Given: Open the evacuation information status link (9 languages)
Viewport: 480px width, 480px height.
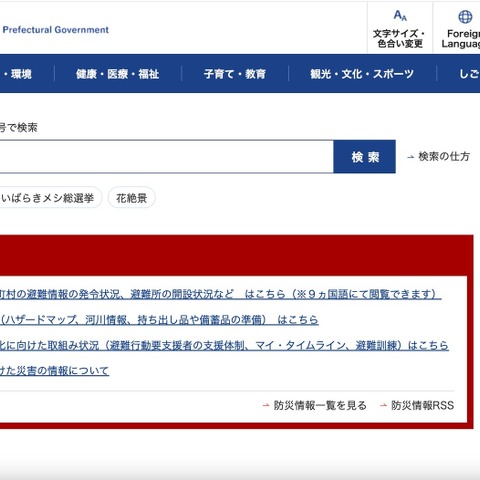Looking at the screenshot, I should (x=220, y=294).
